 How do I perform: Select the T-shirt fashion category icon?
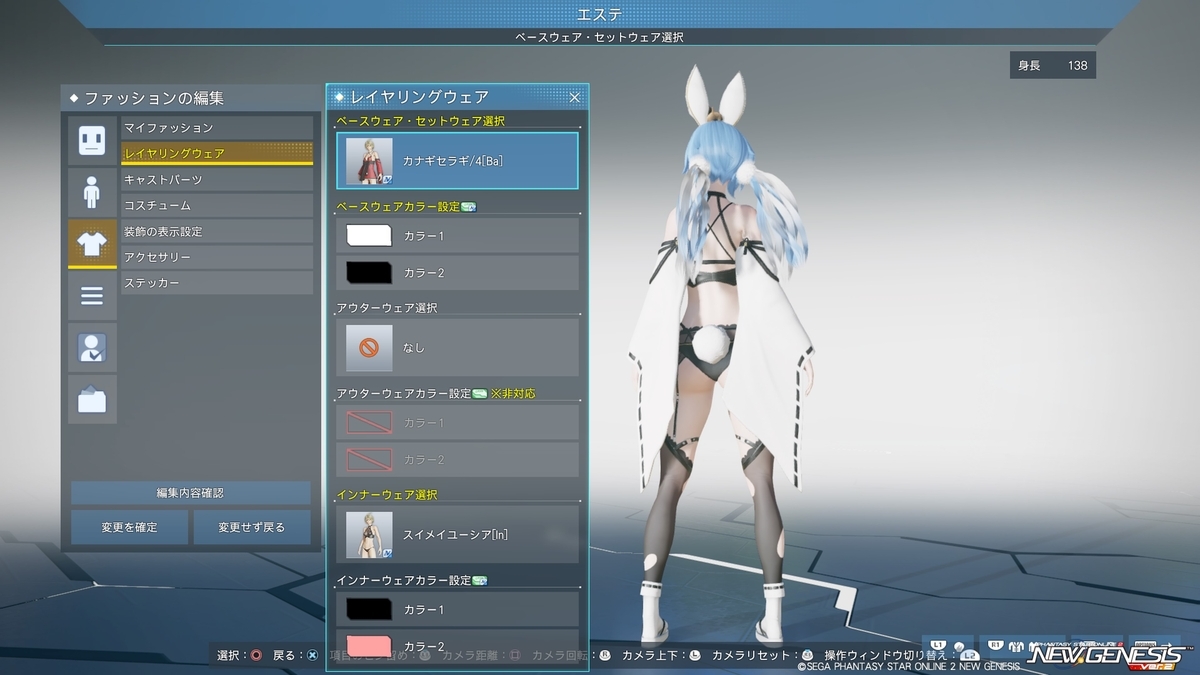(x=92, y=244)
